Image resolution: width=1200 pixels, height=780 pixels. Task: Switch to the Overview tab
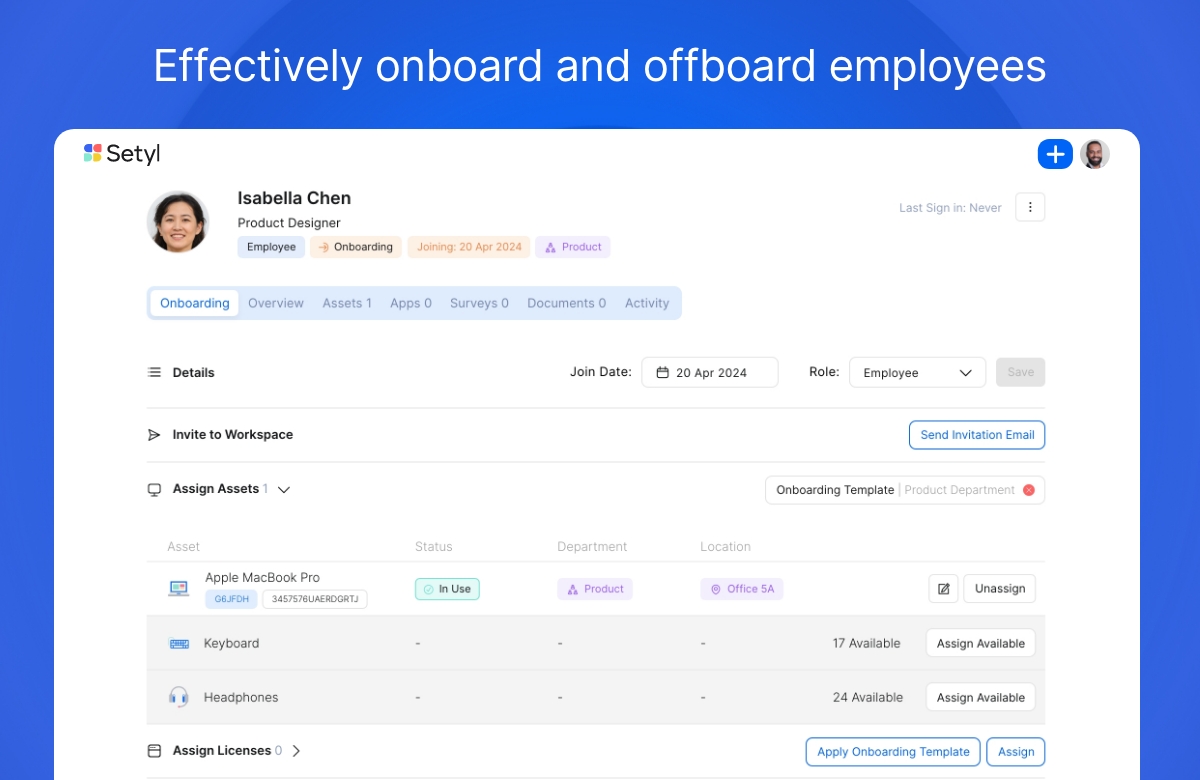point(276,303)
